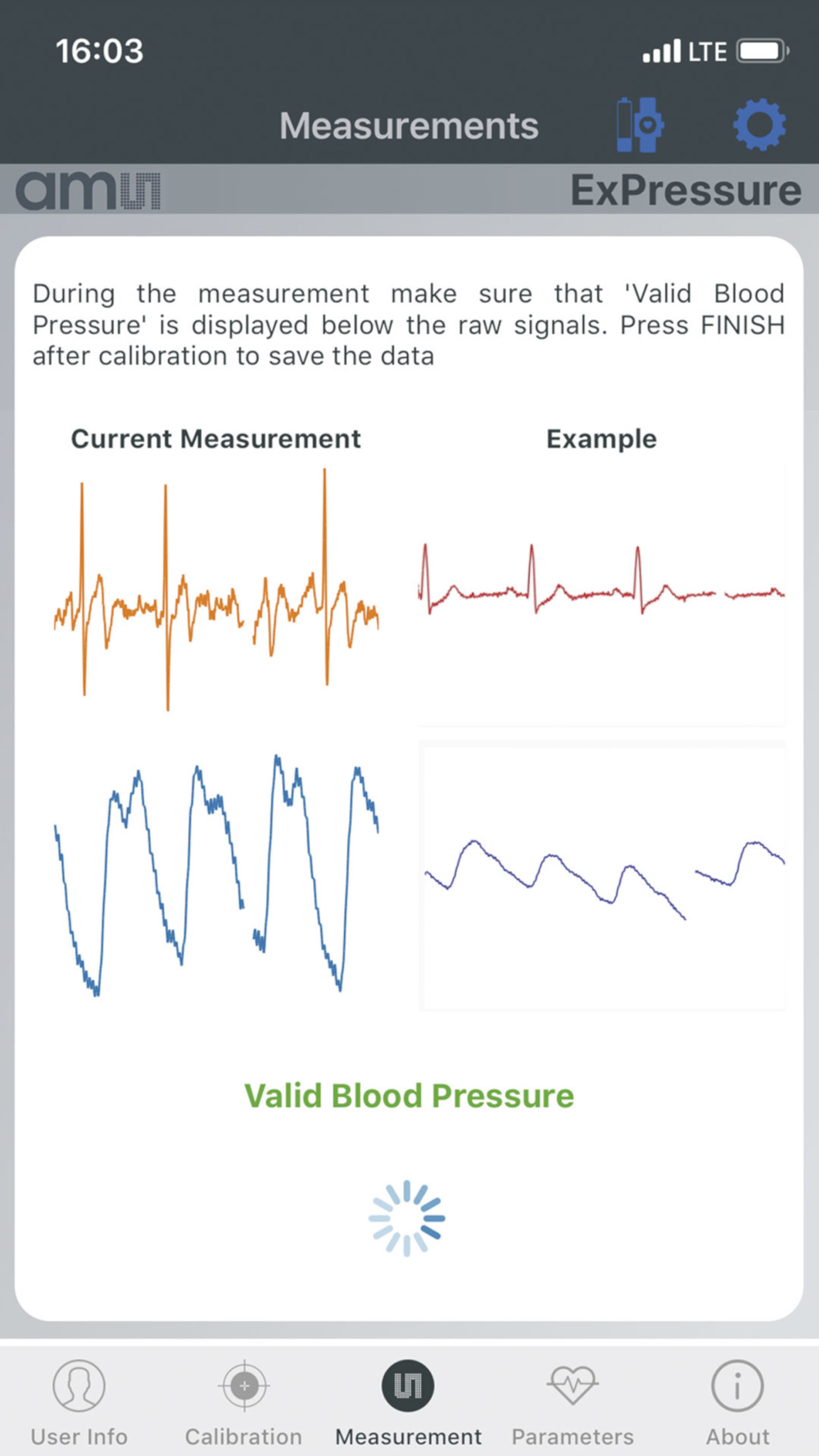Viewport: 819px width, 1456px height.
Task: Open the Parameters heart-rate icon
Action: click(572, 1386)
